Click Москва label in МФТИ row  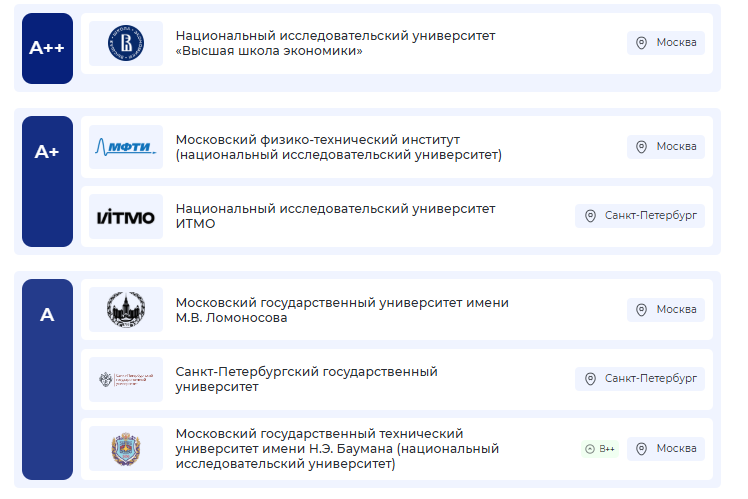676,146
